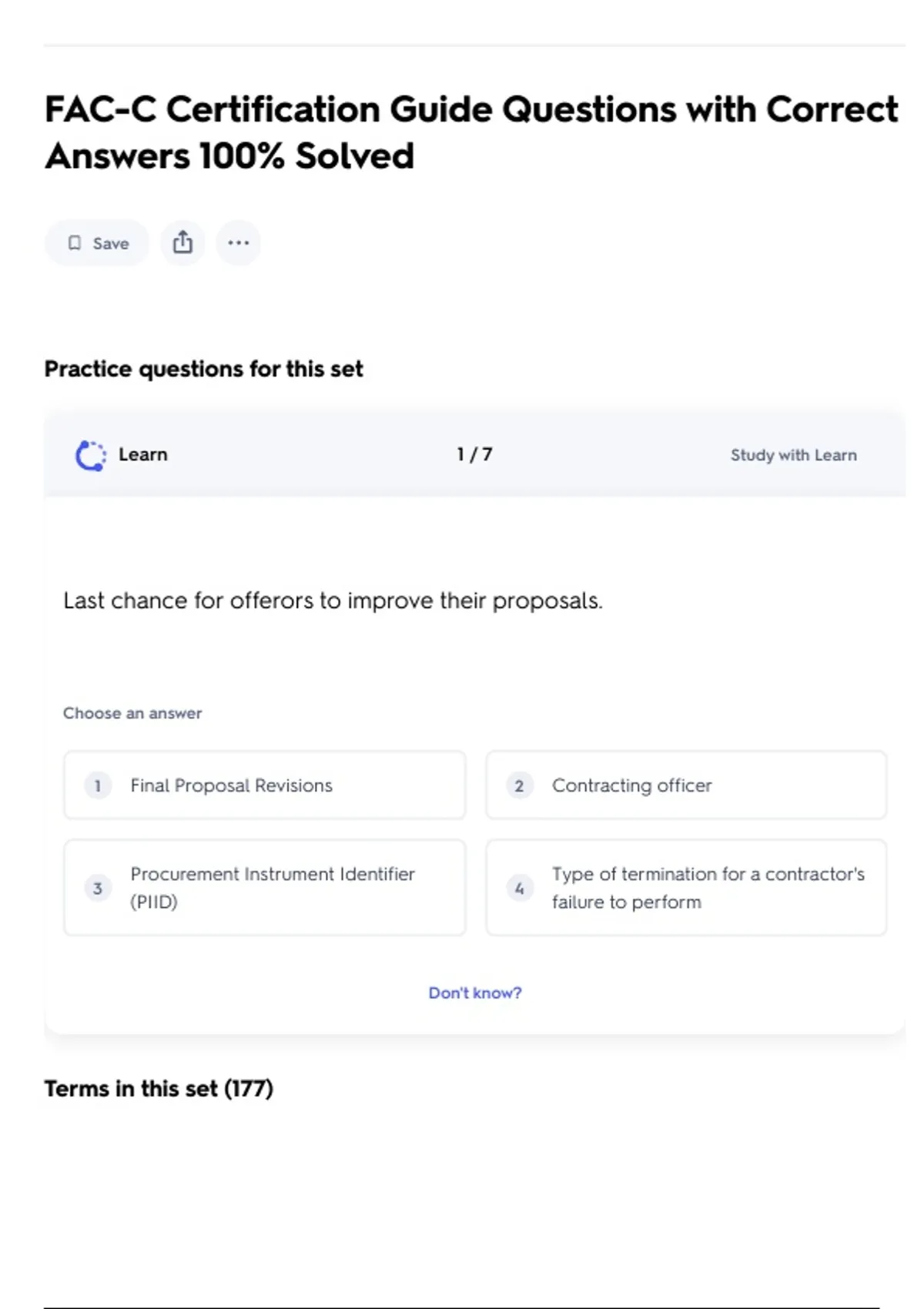The height and width of the screenshot is (1309, 924).
Task: Click the Learn mode label
Action: click(142, 454)
